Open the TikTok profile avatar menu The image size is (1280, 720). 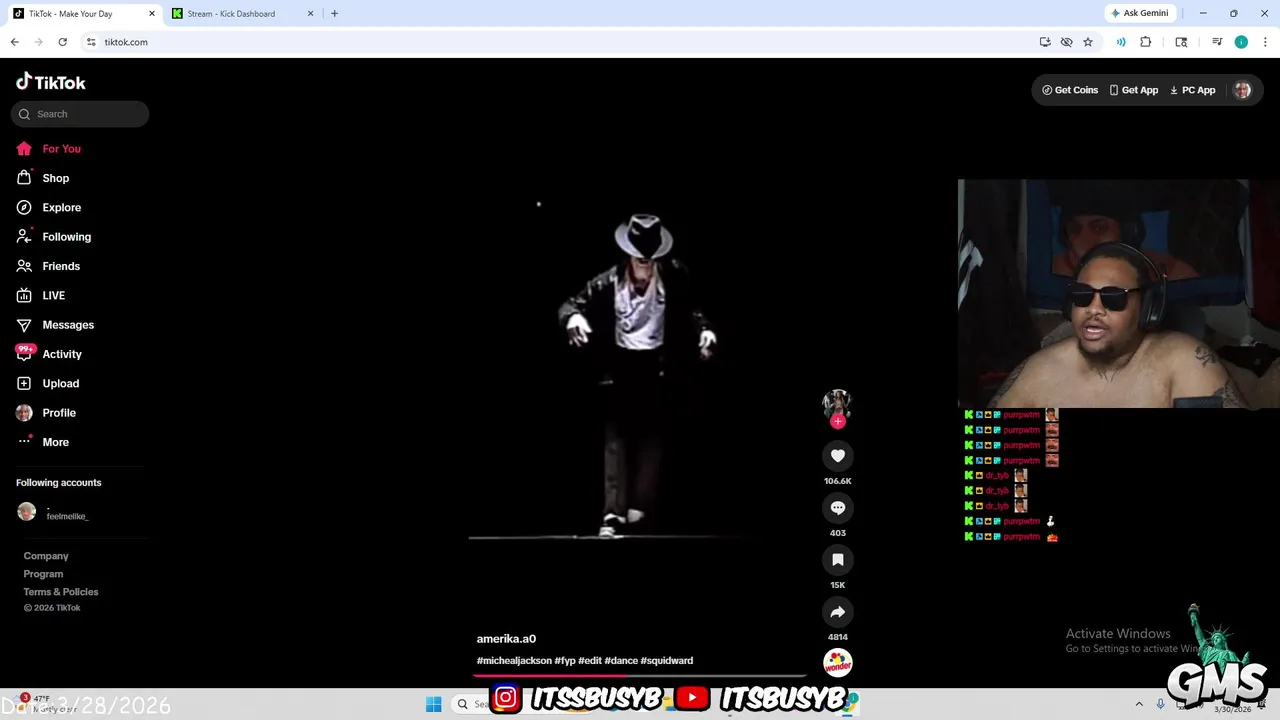1242,90
